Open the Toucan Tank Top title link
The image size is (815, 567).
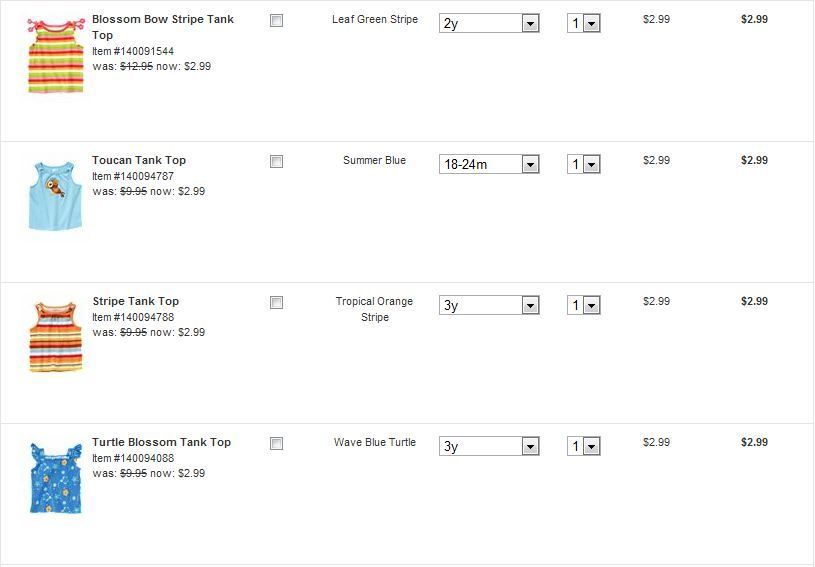point(139,160)
